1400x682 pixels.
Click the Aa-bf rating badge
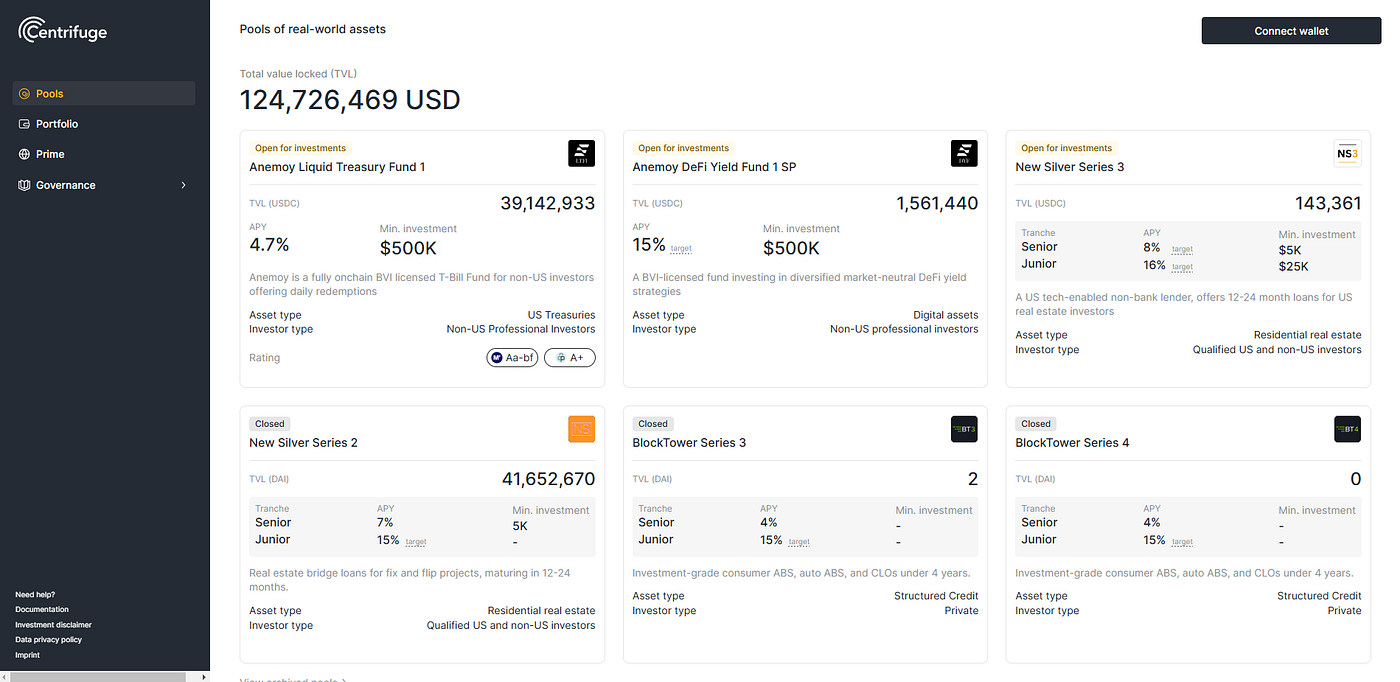[x=512, y=358]
